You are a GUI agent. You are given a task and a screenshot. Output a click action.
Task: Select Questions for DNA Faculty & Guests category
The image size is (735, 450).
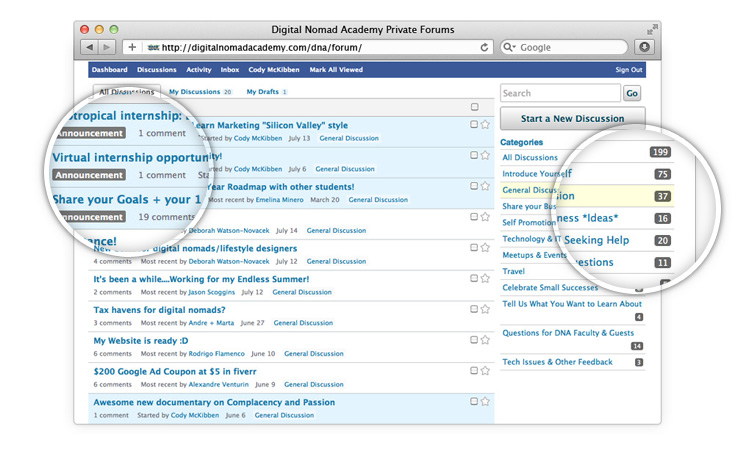coord(568,333)
